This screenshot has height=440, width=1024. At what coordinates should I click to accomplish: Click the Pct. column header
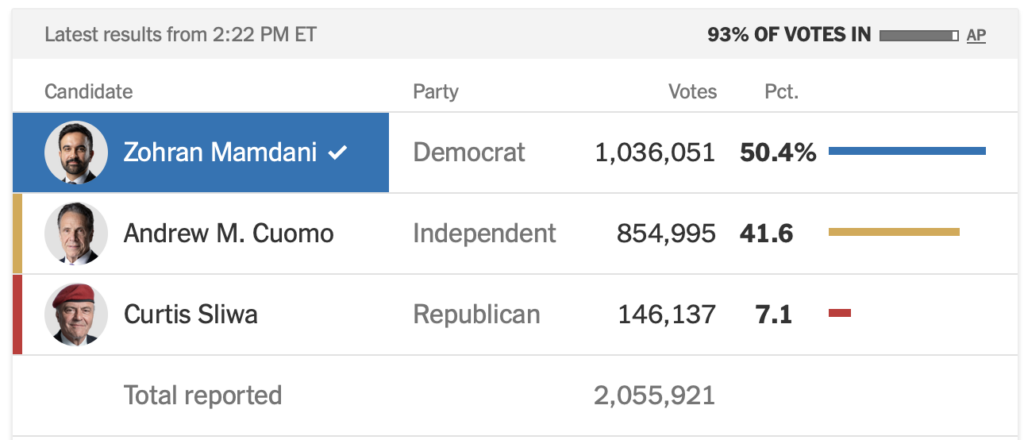(x=781, y=92)
